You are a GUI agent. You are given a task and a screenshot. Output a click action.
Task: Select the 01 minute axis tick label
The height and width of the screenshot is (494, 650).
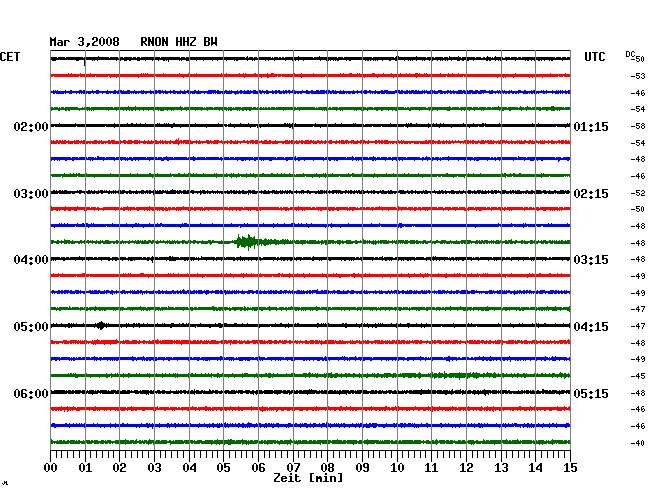point(85,467)
